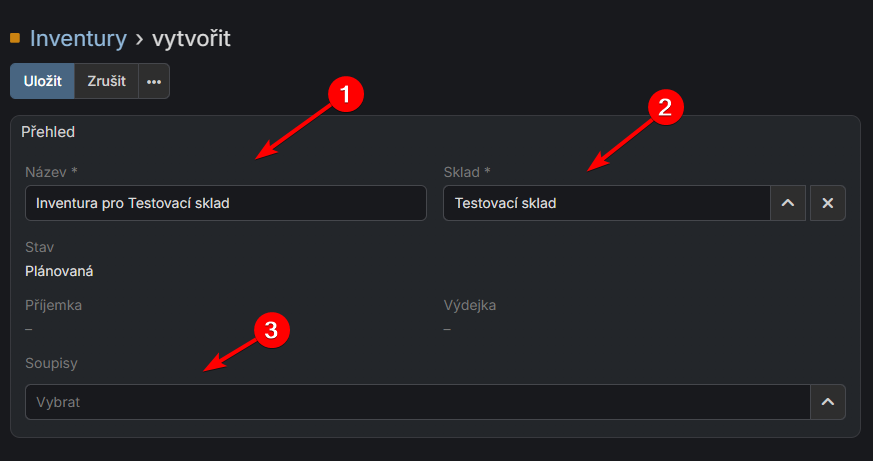The height and width of the screenshot is (461, 873).
Task: Cancel creation with Zrušit button
Action: 106,82
